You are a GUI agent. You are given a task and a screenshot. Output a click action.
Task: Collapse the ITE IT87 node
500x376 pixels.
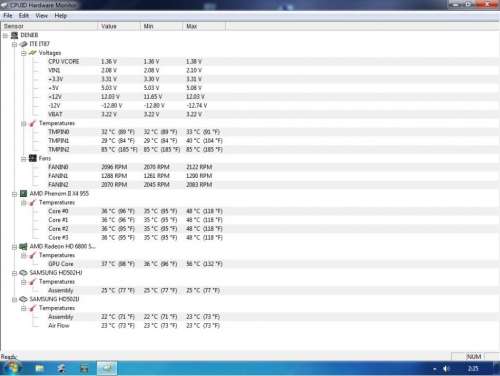point(14,44)
